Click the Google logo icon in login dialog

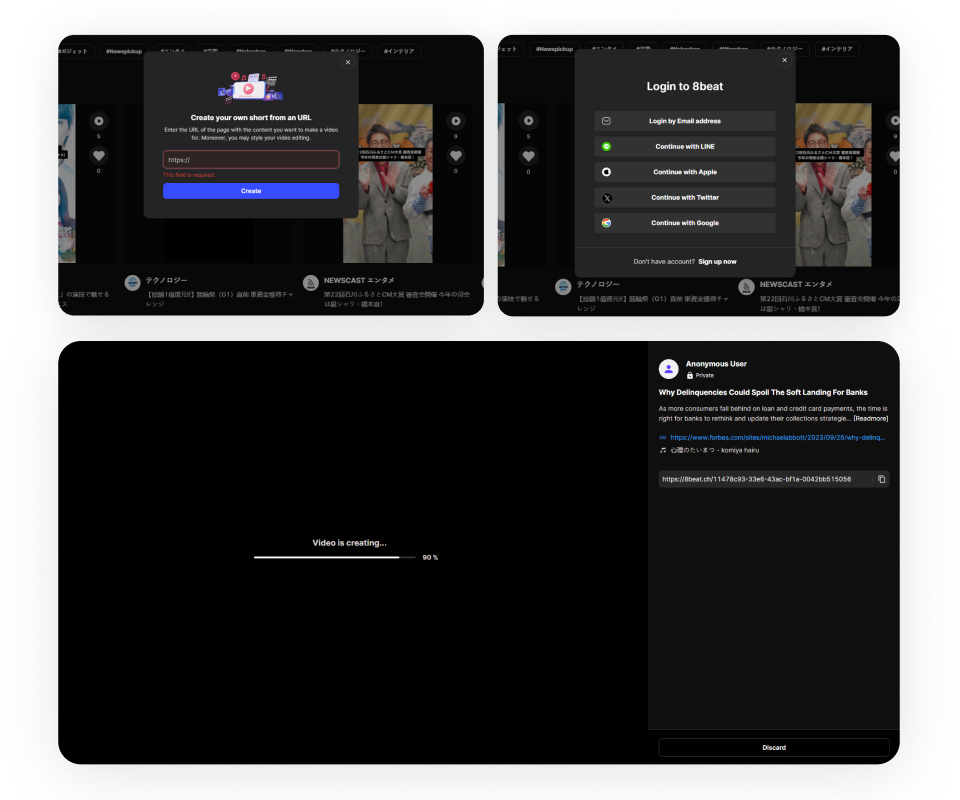point(606,223)
